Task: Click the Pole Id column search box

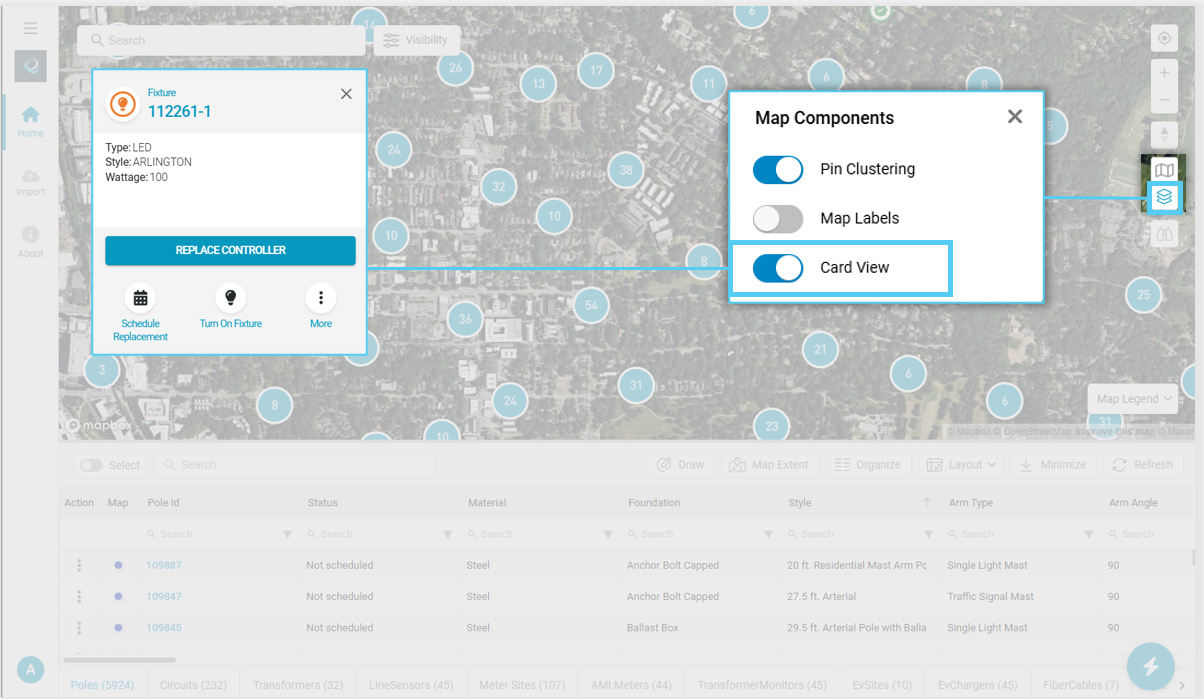Action: (212, 535)
